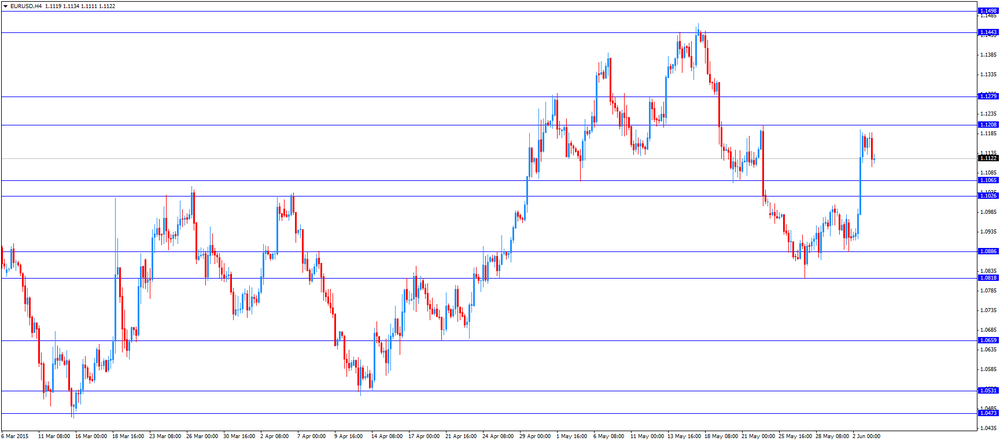Viewport: 1000px width, 441px height.
Task: Click the 26 Mar 00:00 time label
Action: coord(202,436)
